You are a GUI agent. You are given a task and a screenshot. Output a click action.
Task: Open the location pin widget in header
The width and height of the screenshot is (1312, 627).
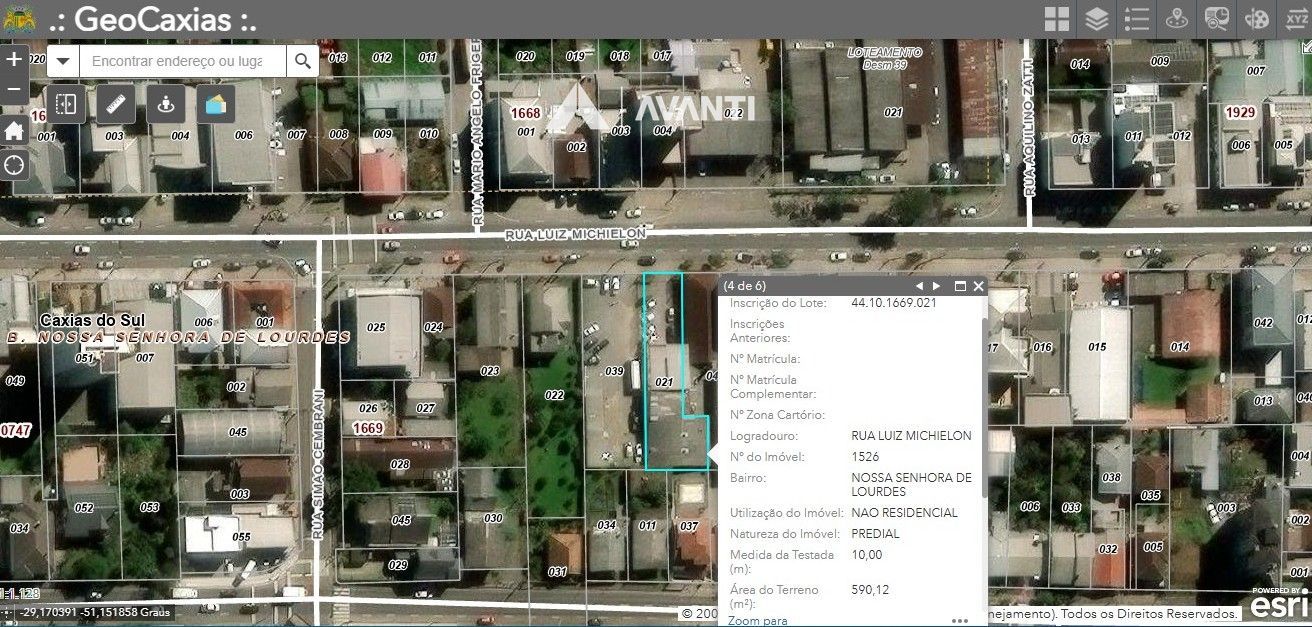pyautogui.click(x=1178, y=19)
